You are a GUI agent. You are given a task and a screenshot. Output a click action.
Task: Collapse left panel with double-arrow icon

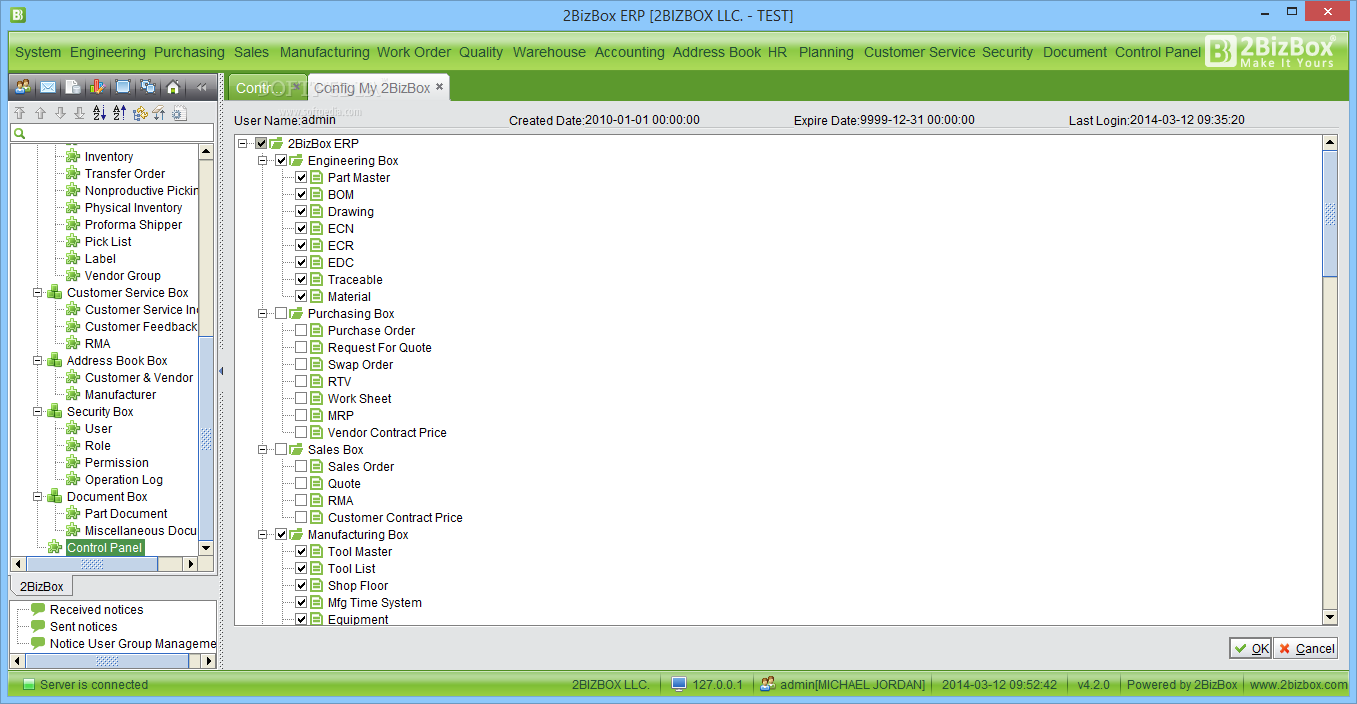pyautogui.click(x=201, y=87)
